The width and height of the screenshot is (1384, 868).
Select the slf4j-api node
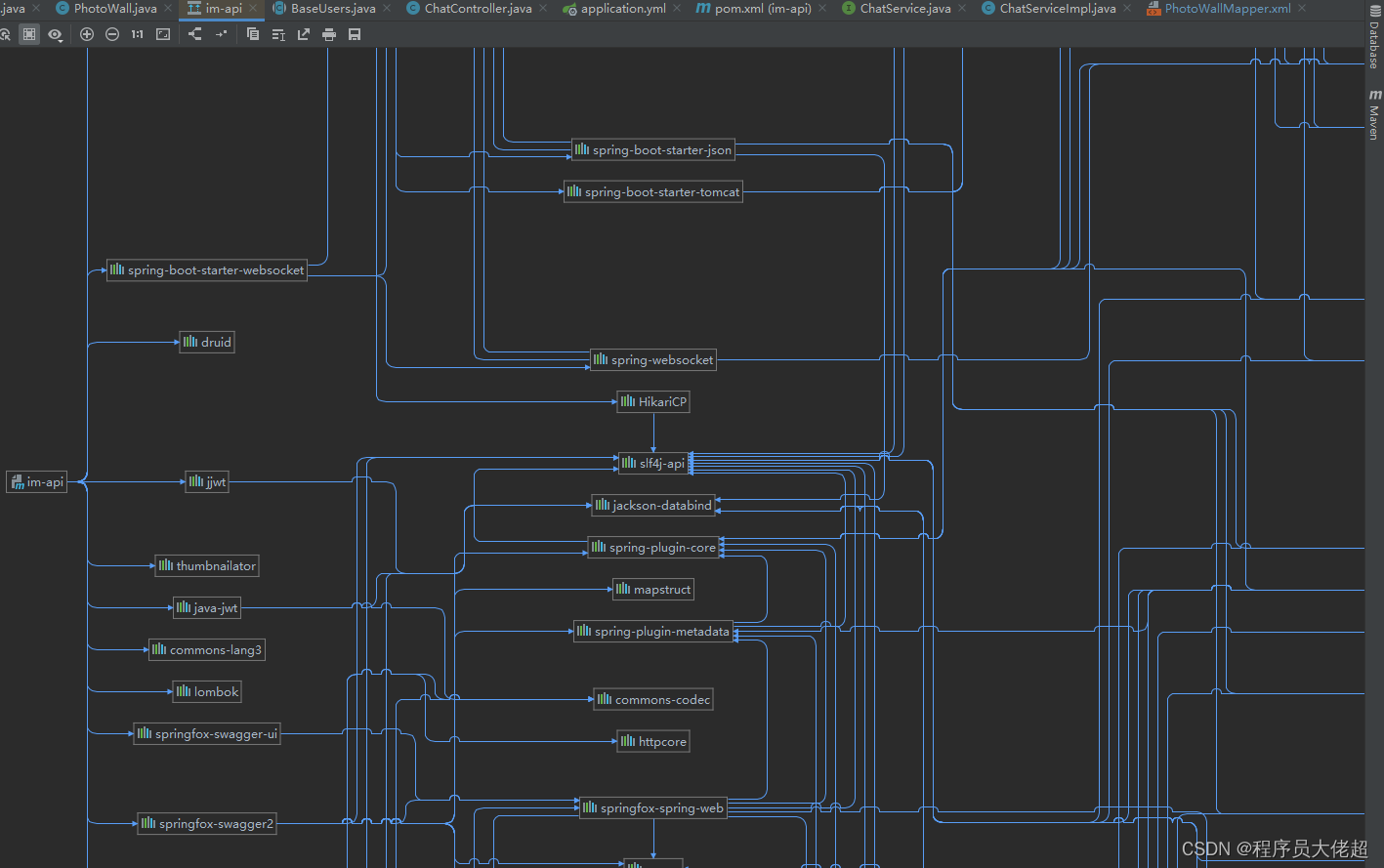point(653,463)
